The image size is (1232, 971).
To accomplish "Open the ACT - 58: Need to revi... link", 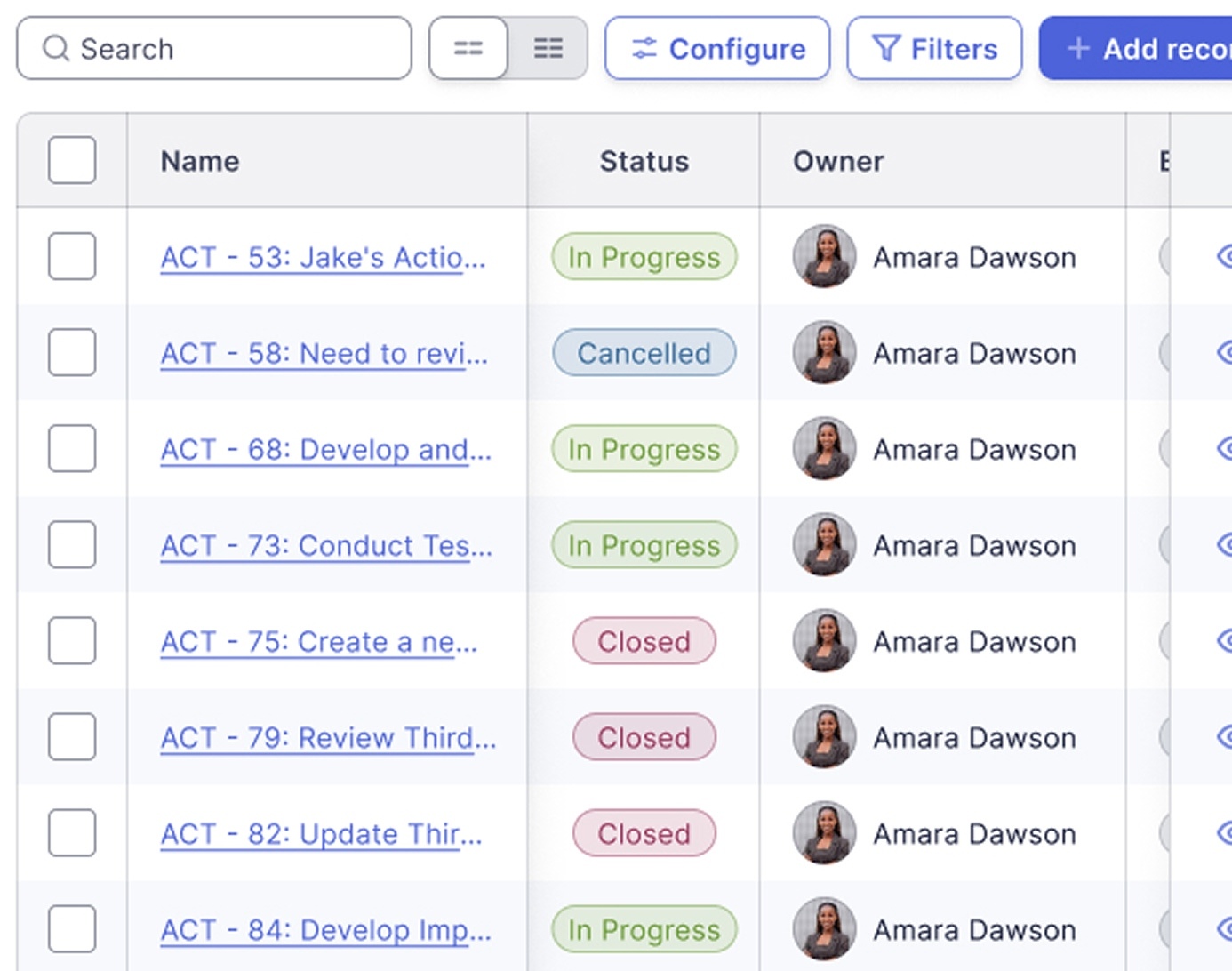I will tap(324, 354).
